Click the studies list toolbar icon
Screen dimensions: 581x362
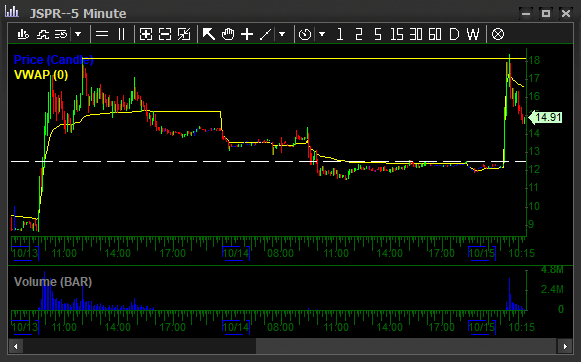coord(61,34)
